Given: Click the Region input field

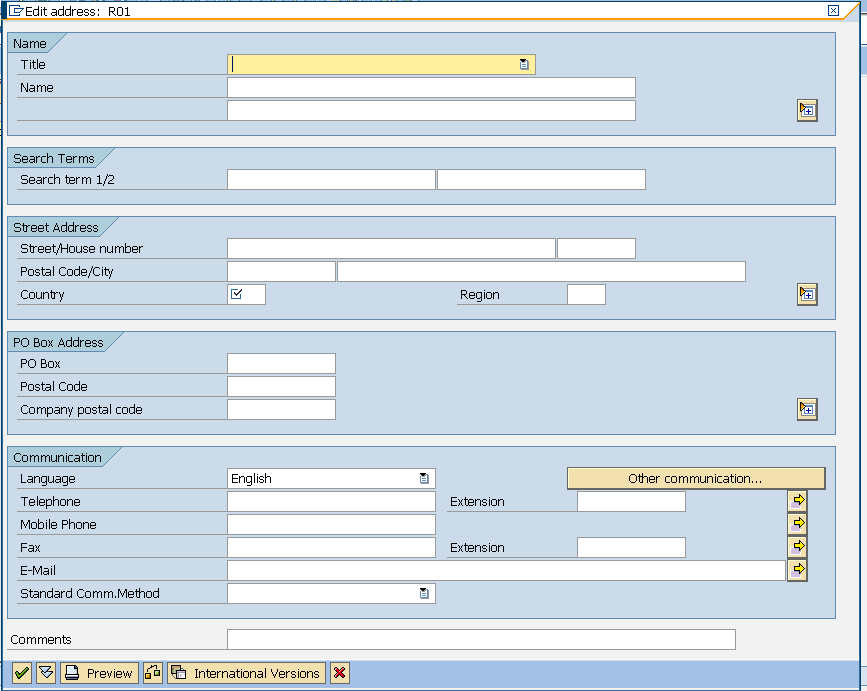Looking at the screenshot, I should coord(586,294).
